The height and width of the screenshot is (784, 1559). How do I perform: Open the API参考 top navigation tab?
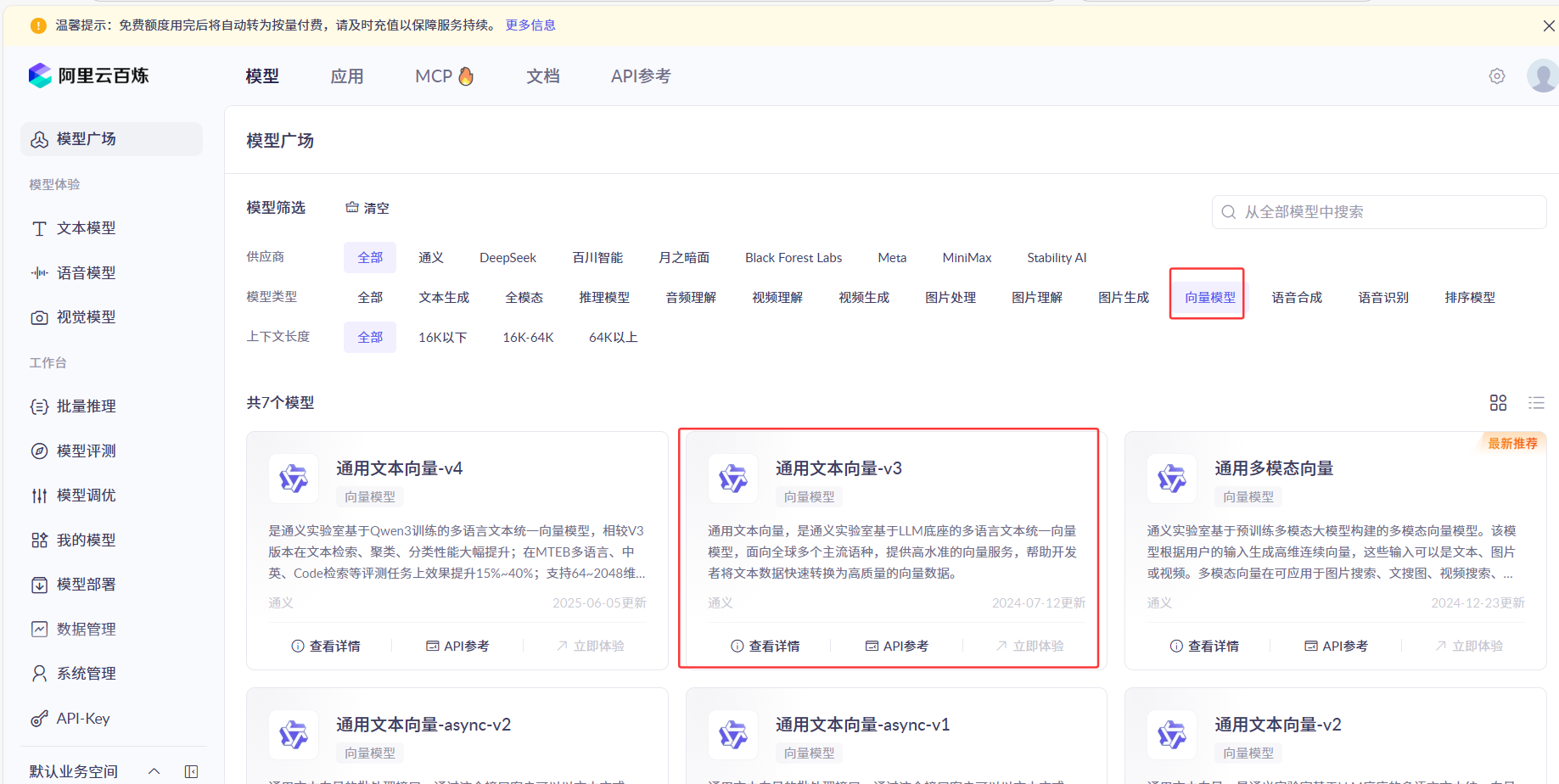pos(641,76)
